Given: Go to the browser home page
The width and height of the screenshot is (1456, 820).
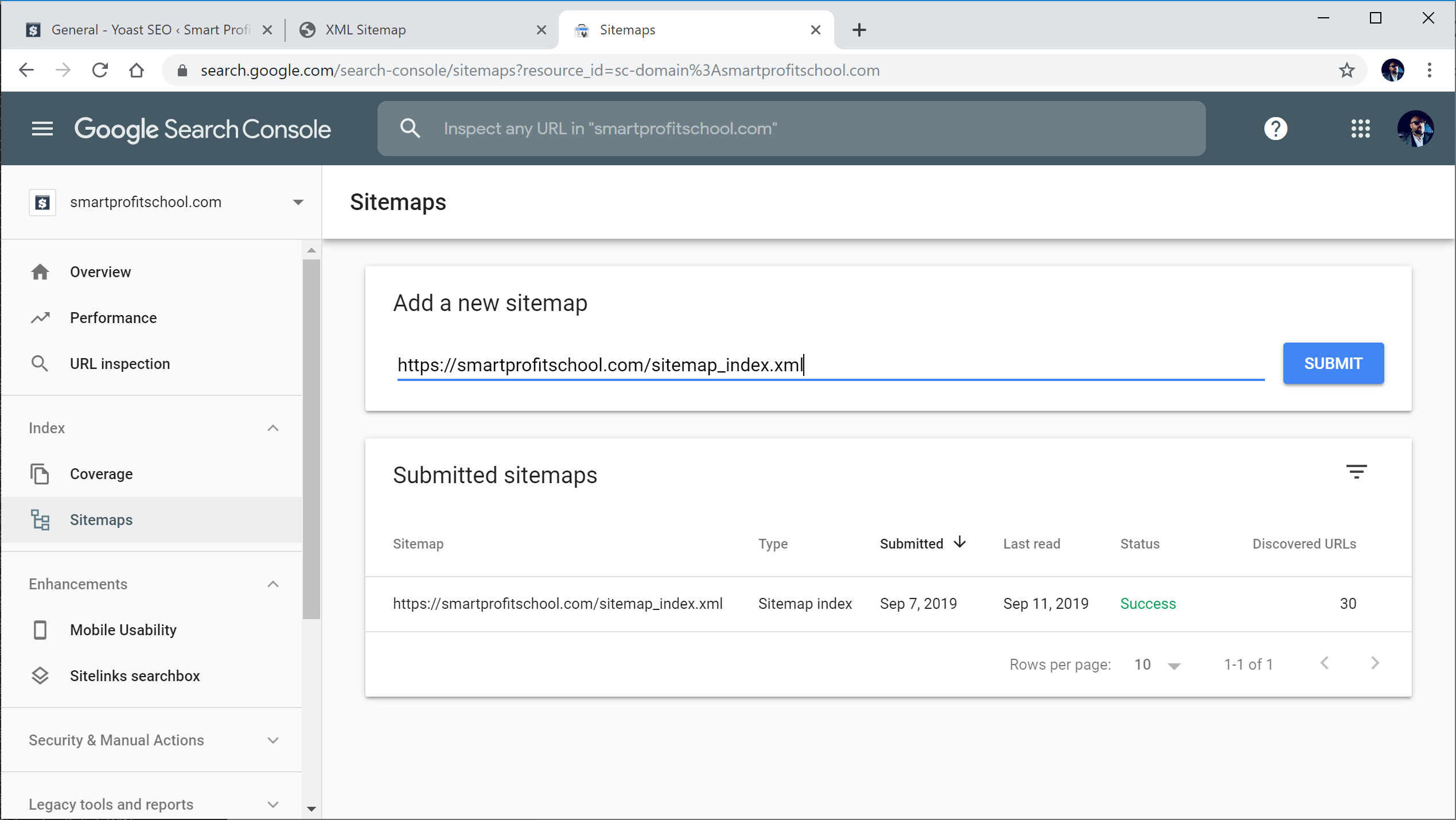Looking at the screenshot, I should (137, 70).
